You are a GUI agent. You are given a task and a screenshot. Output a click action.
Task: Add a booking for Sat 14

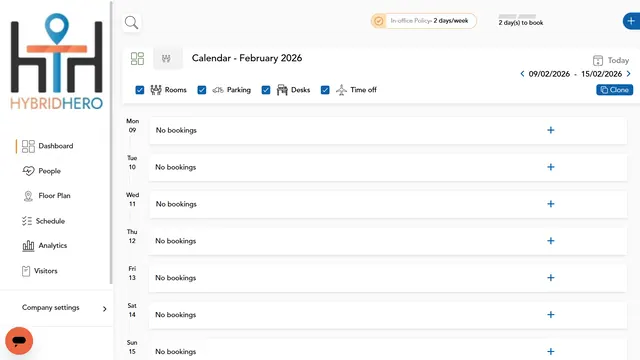[551, 315]
